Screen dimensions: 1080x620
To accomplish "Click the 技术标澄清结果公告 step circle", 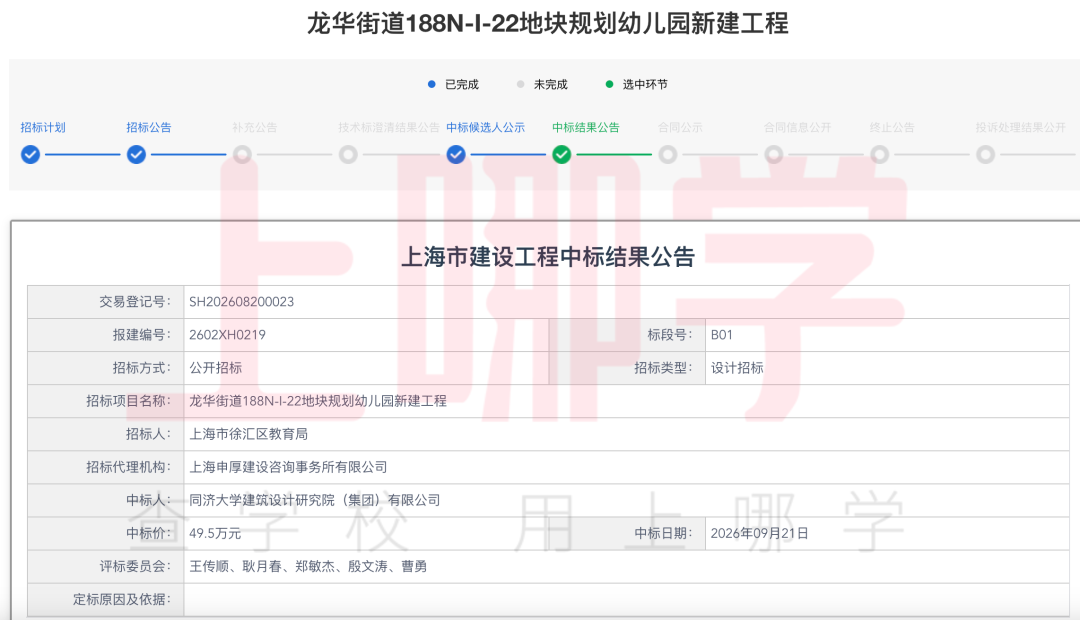I will click(x=349, y=155).
